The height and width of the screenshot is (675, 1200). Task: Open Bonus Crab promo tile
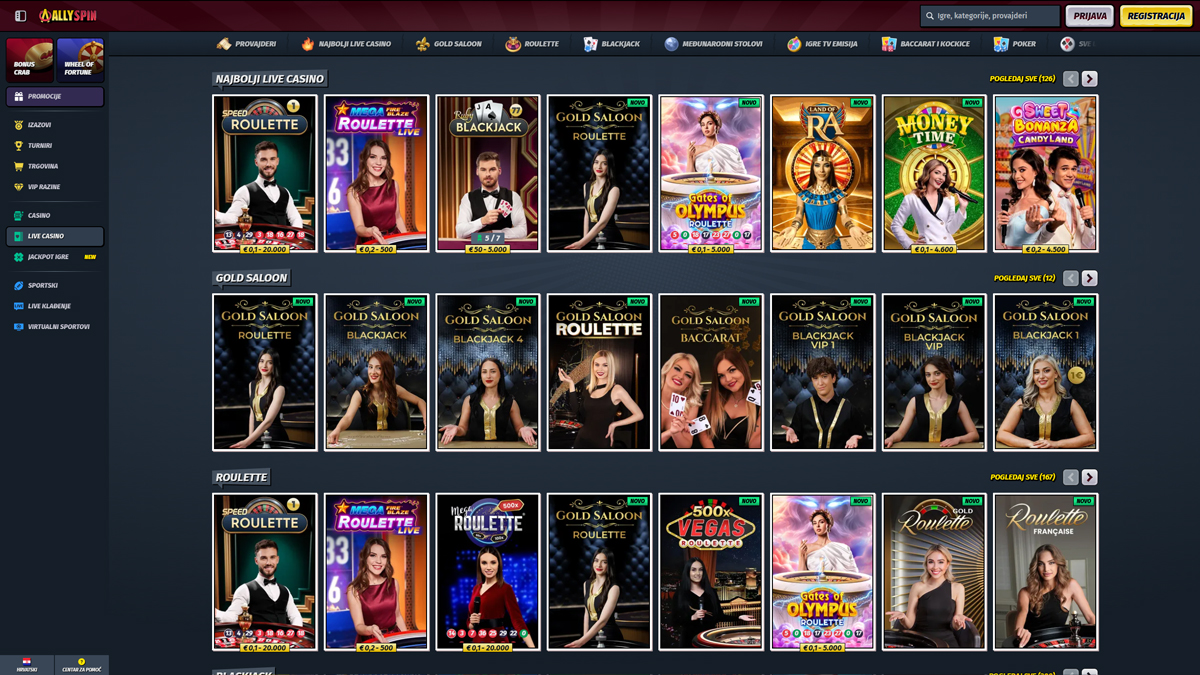29,60
